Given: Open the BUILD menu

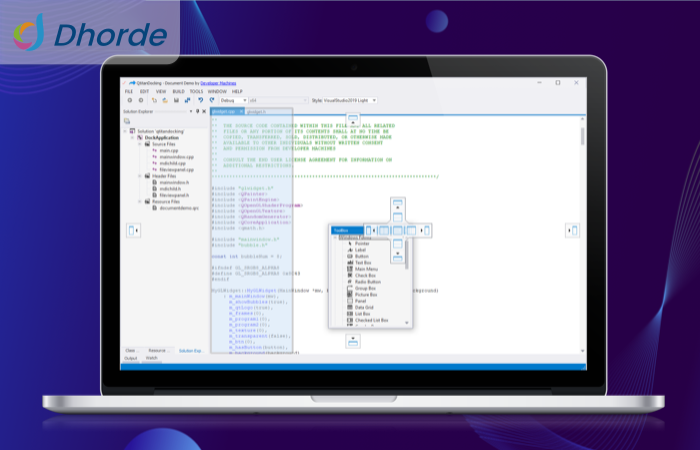Looking at the screenshot, I should tap(177, 91).
